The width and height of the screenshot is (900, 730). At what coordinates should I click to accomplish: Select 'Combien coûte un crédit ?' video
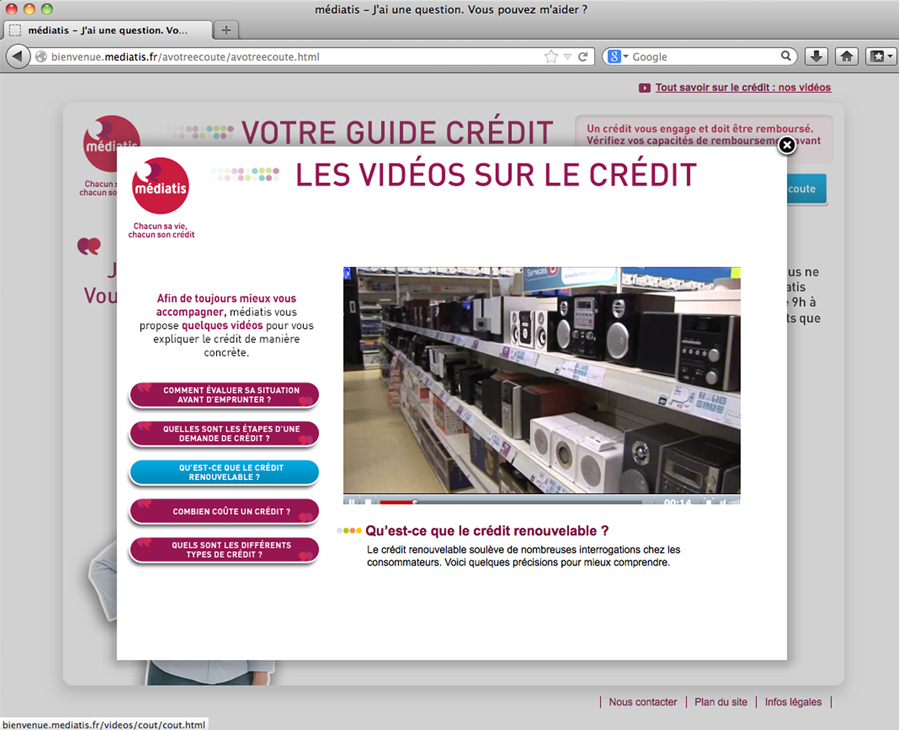click(x=224, y=511)
